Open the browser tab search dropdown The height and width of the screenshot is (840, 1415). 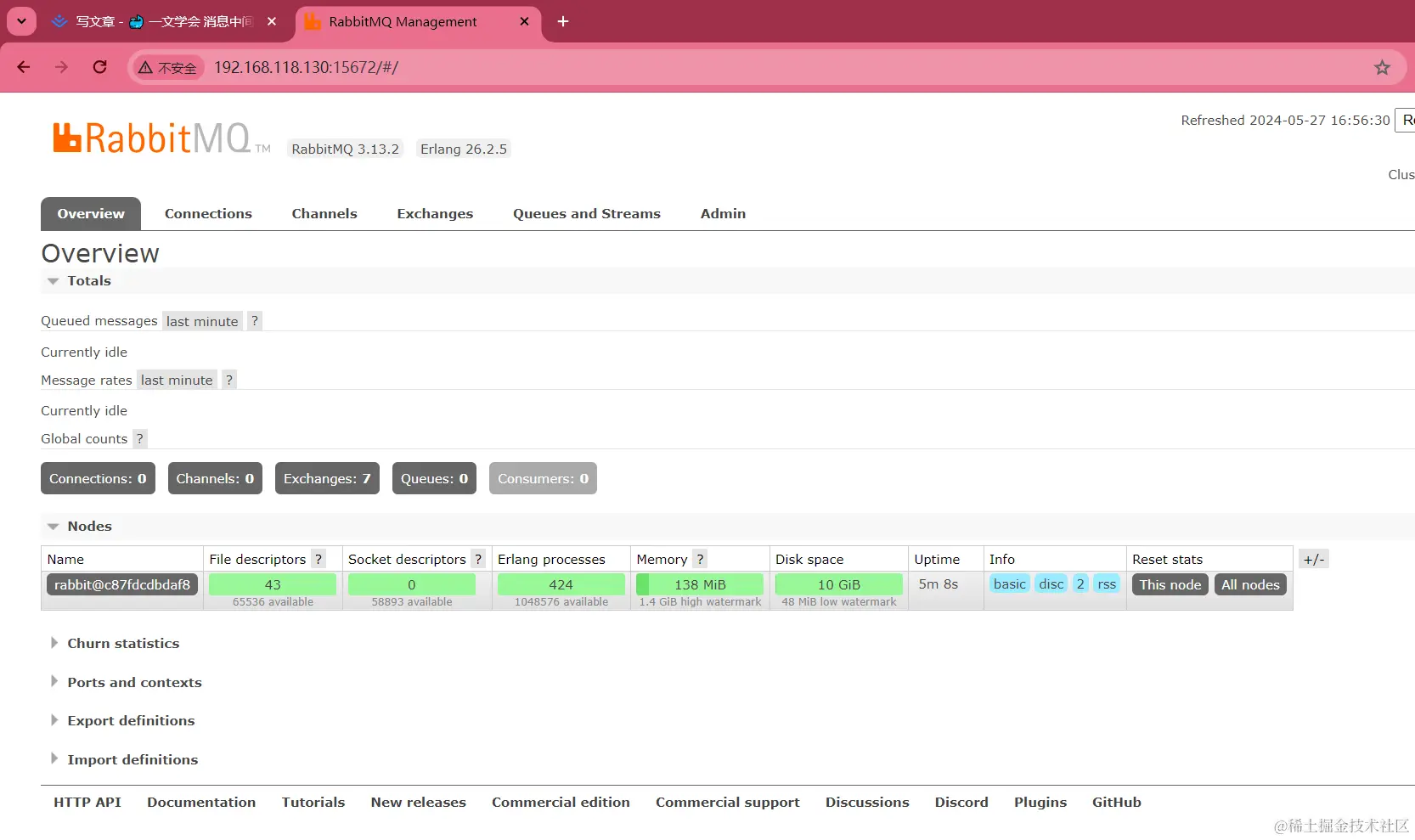tap(21, 21)
